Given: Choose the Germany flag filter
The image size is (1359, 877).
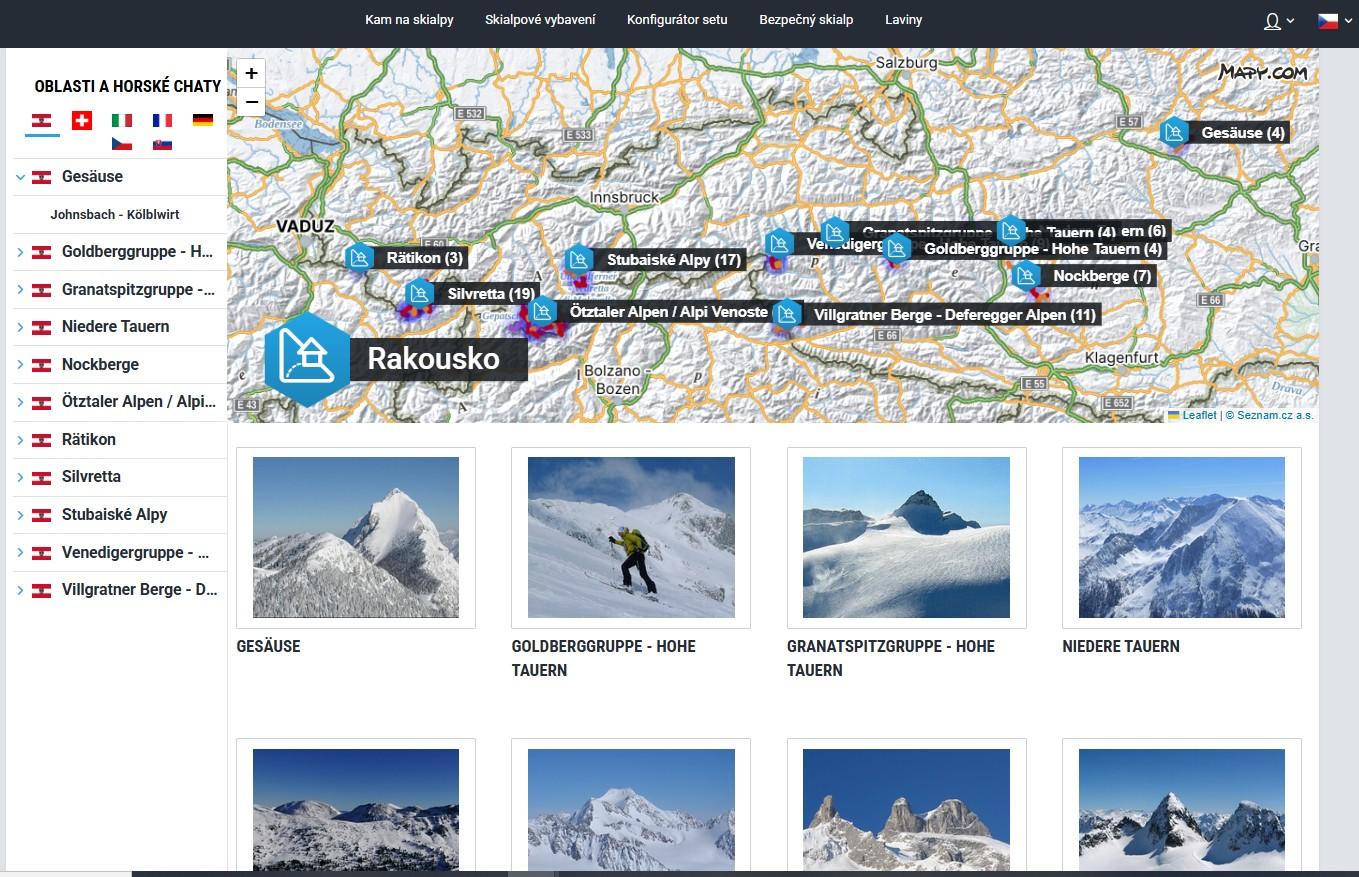Looking at the screenshot, I should pyautogui.click(x=203, y=120).
